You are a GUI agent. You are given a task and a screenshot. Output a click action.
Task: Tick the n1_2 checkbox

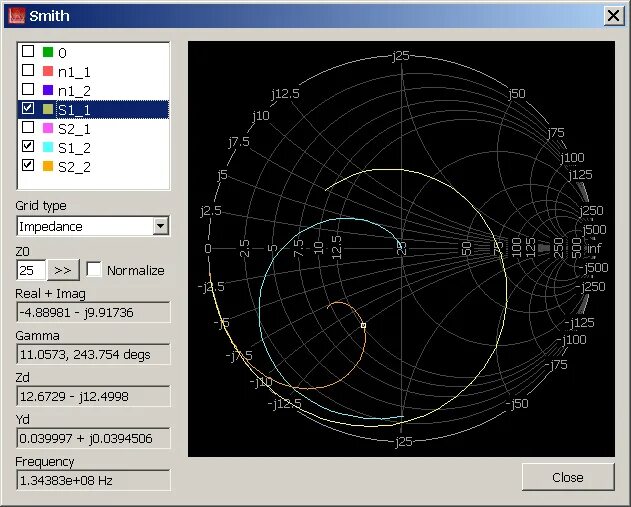(28, 89)
